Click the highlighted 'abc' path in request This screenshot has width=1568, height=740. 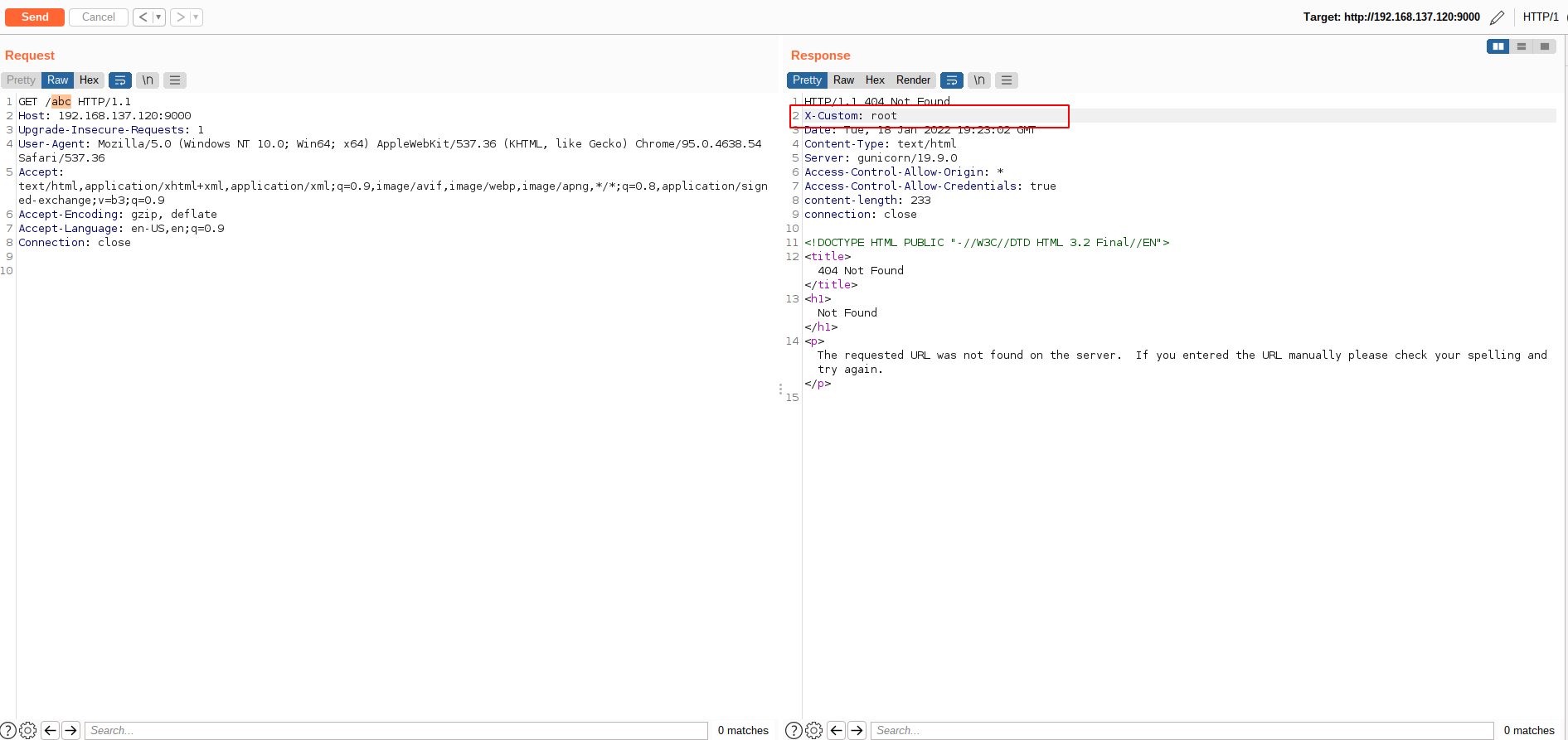tap(61, 102)
